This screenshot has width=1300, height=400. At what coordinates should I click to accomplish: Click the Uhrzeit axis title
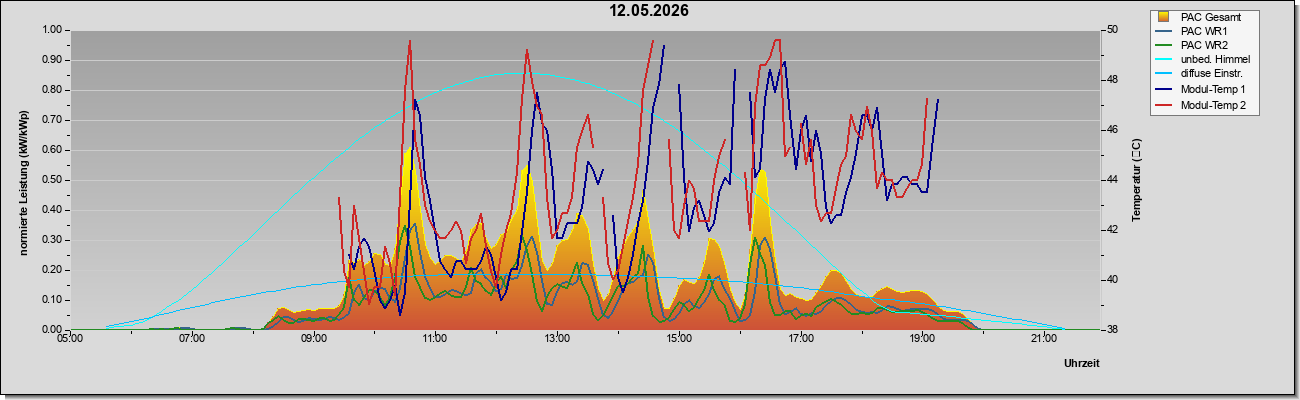(1082, 364)
